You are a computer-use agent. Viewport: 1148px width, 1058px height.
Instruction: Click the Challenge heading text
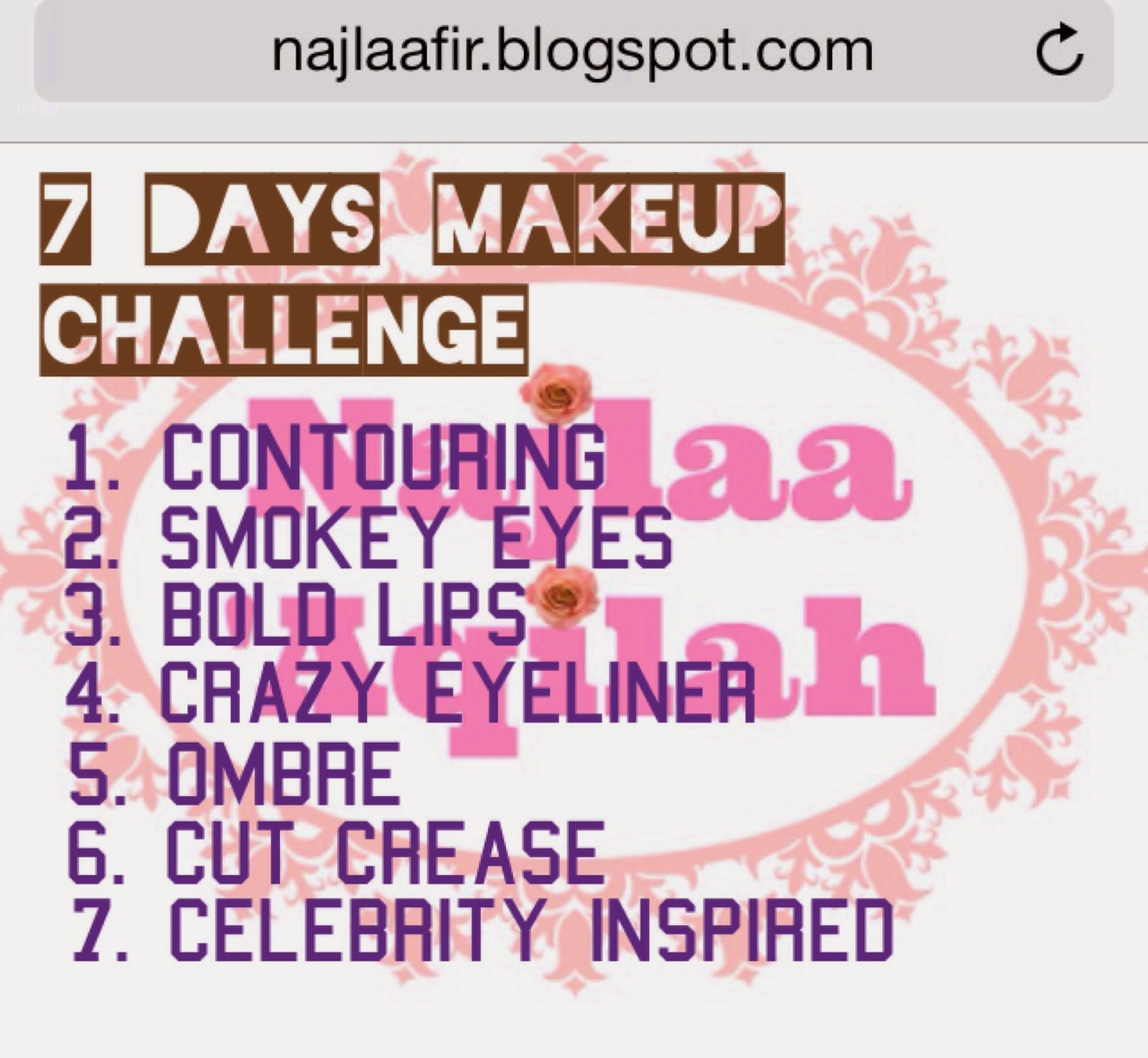pyautogui.click(x=285, y=329)
